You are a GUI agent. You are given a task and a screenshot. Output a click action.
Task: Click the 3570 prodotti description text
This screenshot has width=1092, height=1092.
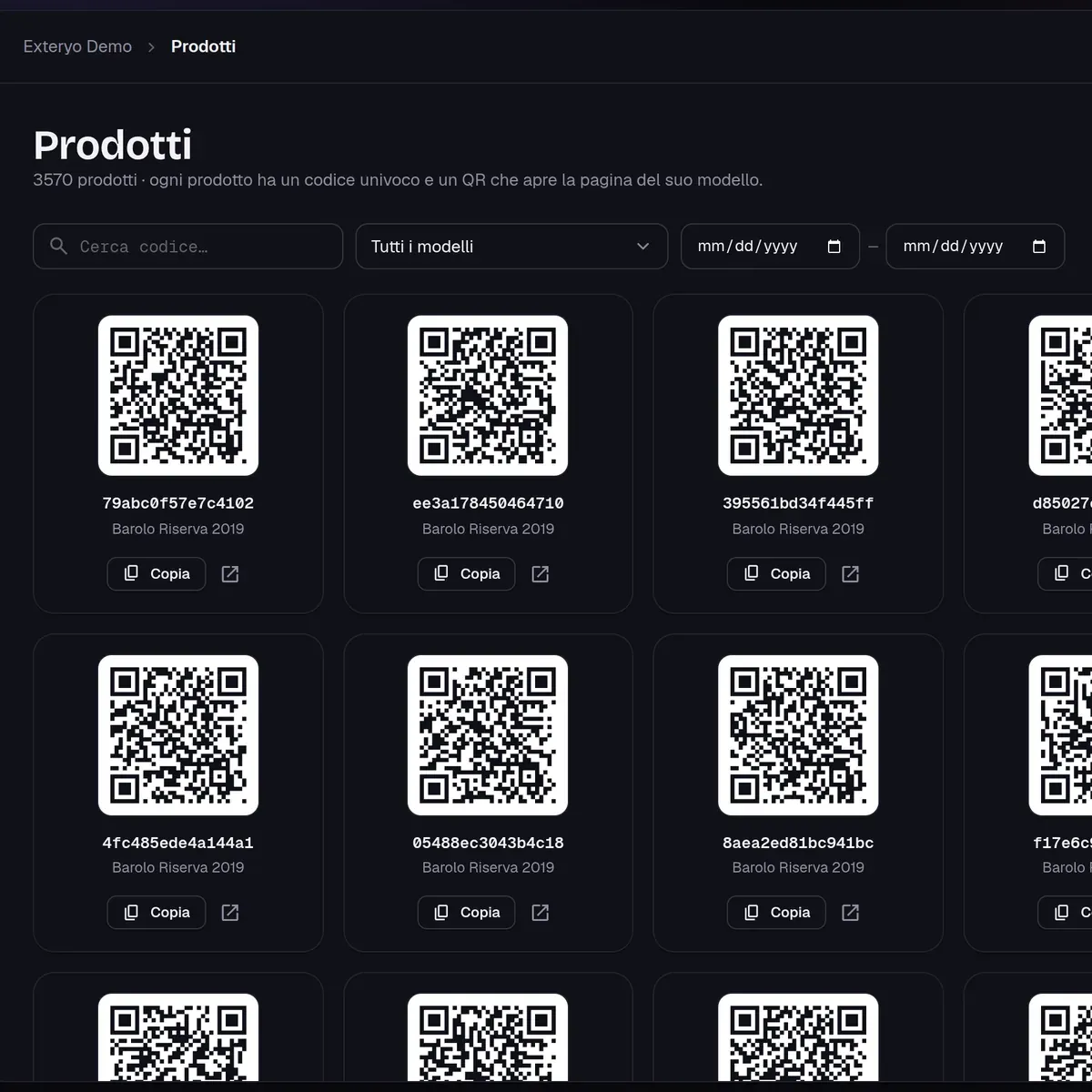398,180
